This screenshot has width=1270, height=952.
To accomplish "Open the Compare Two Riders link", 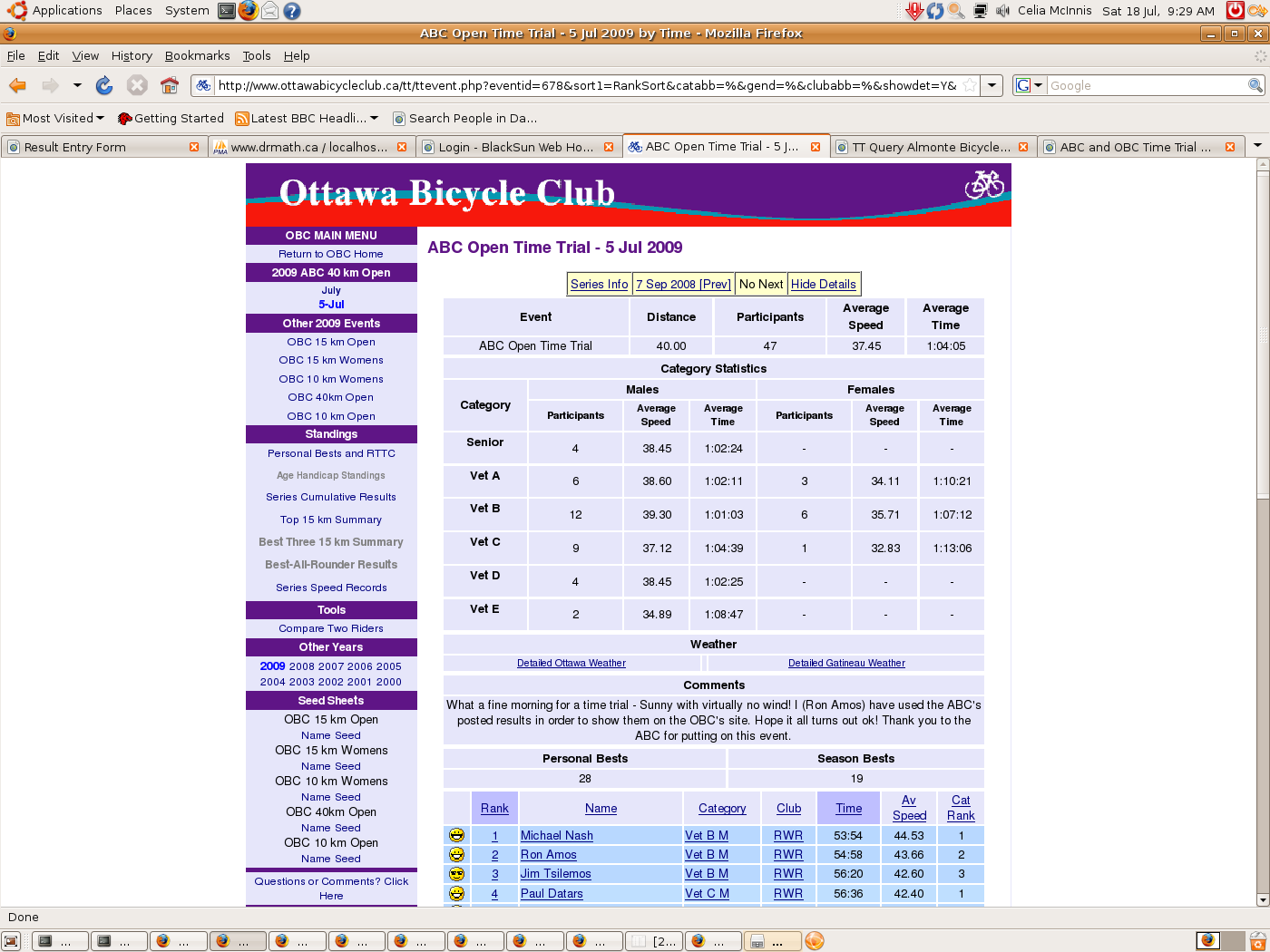I will pyautogui.click(x=331, y=628).
